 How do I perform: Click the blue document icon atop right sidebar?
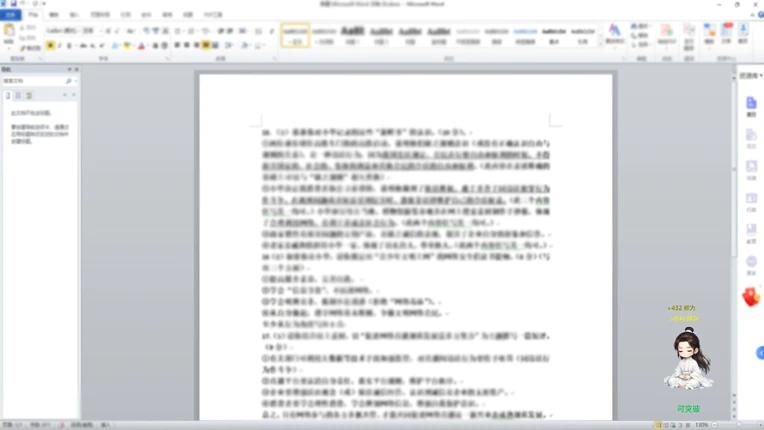(x=751, y=103)
